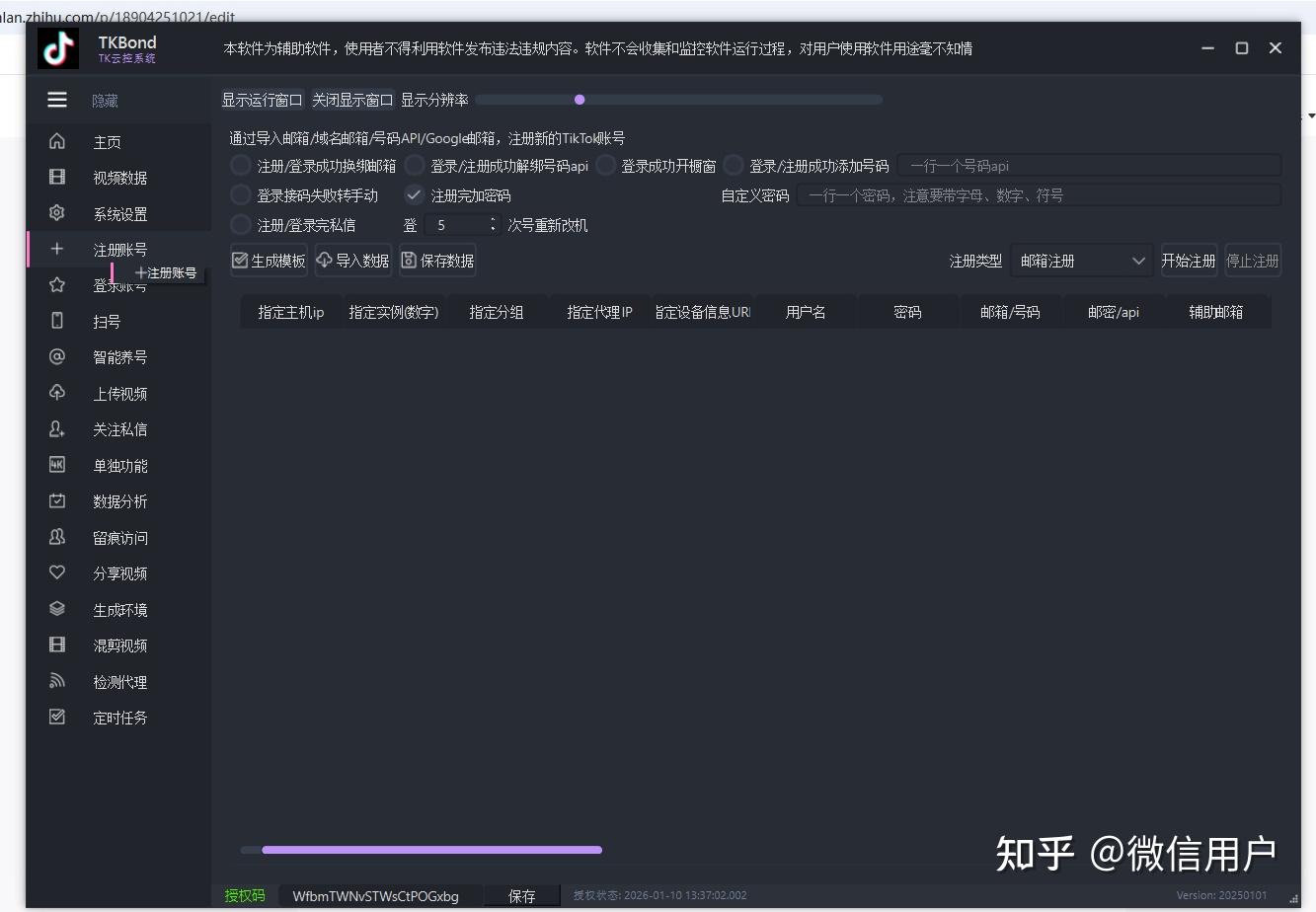Select the 关闭显示窗口 tab
This screenshot has width=1316, height=912.
tap(352, 99)
